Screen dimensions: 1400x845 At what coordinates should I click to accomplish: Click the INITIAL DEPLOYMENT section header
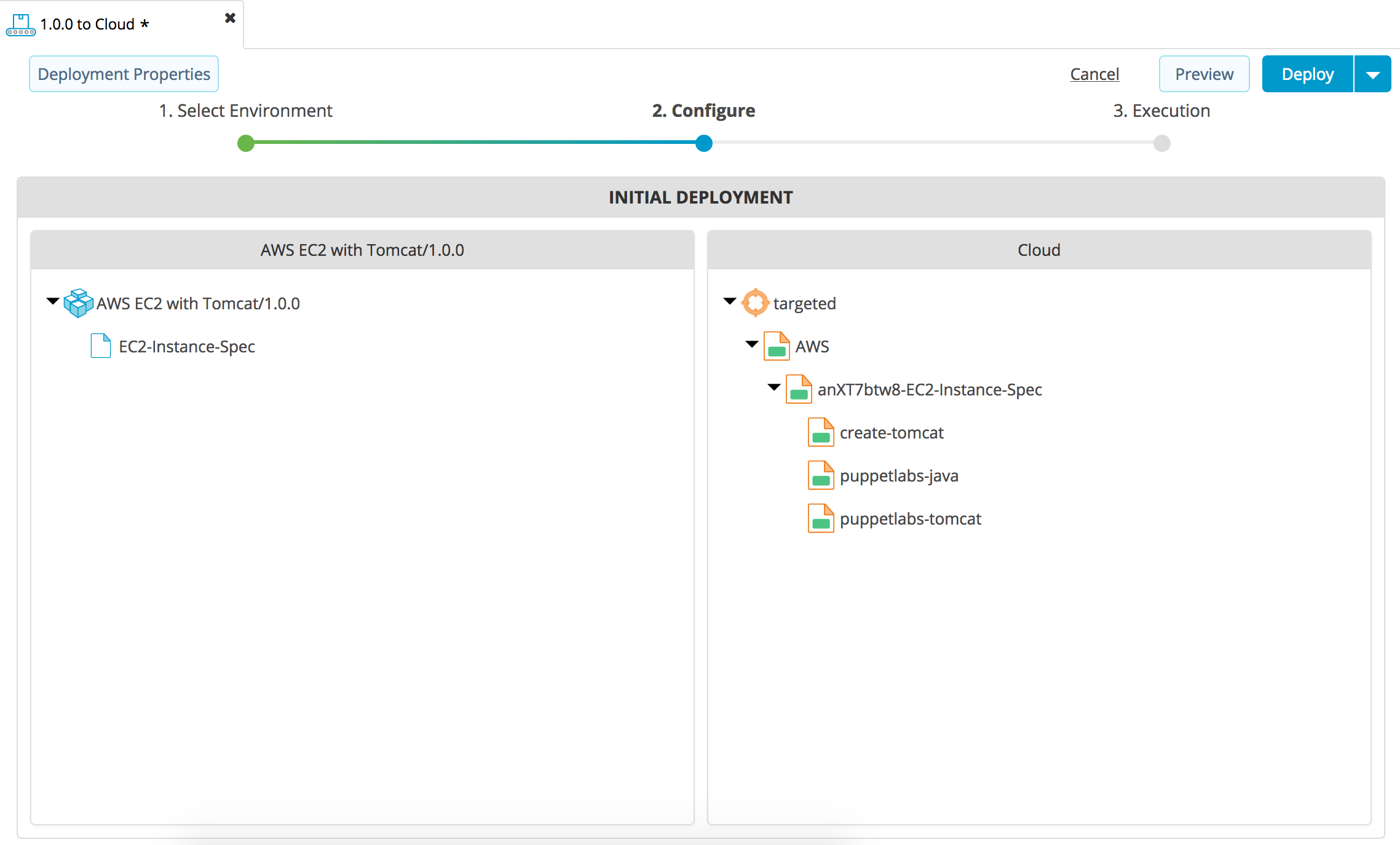pyautogui.click(x=701, y=197)
